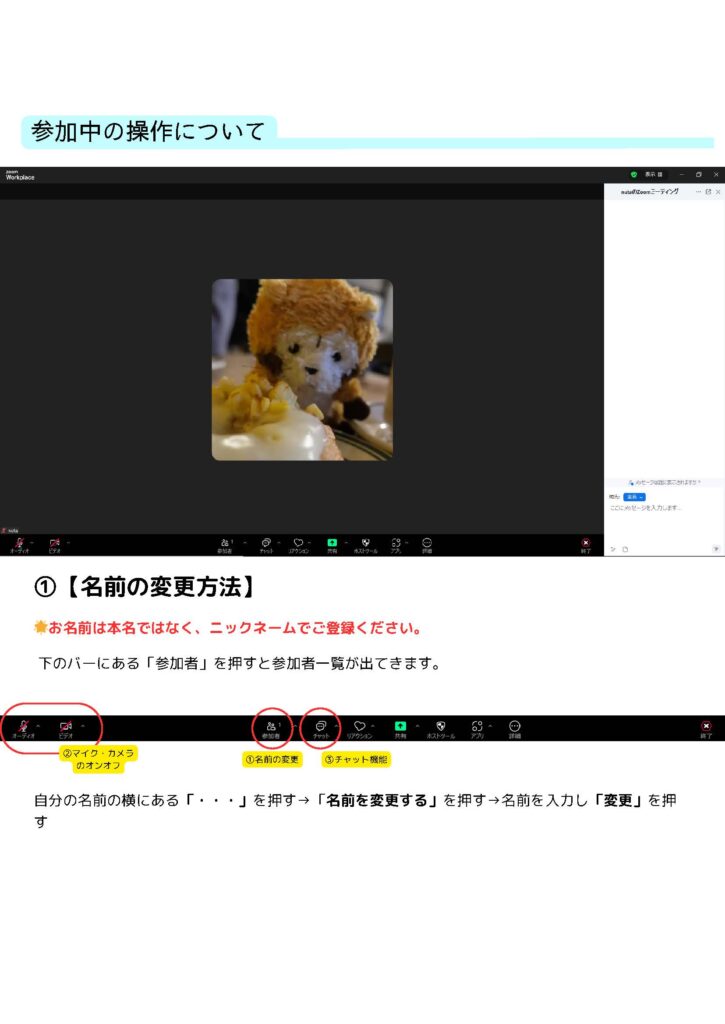725x1024 pixels.
Task: Open the red-circled チャット chat icon
Action: pyautogui.click(x=320, y=727)
